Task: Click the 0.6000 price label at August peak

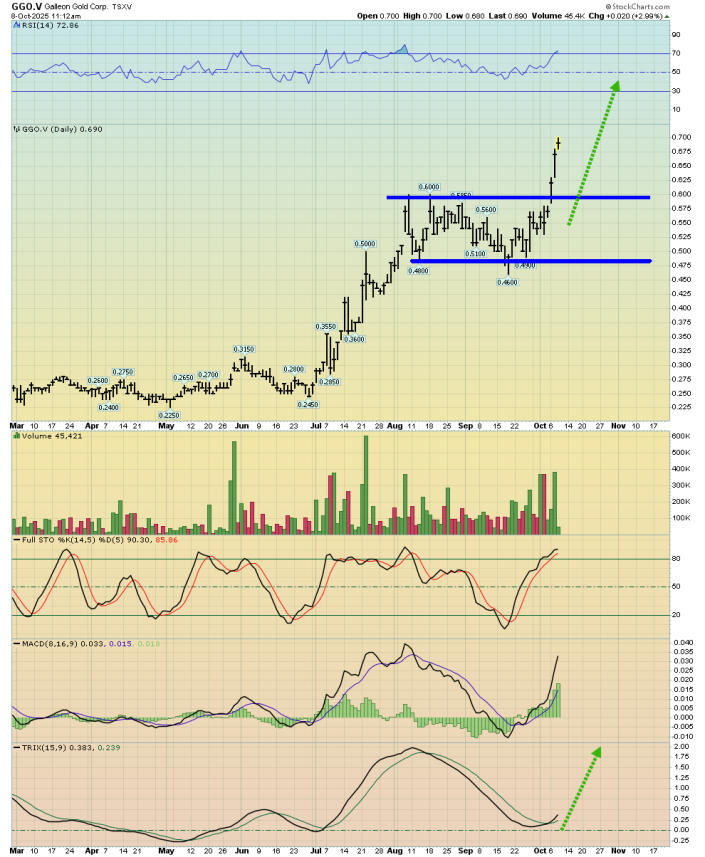Action: pyautogui.click(x=430, y=187)
